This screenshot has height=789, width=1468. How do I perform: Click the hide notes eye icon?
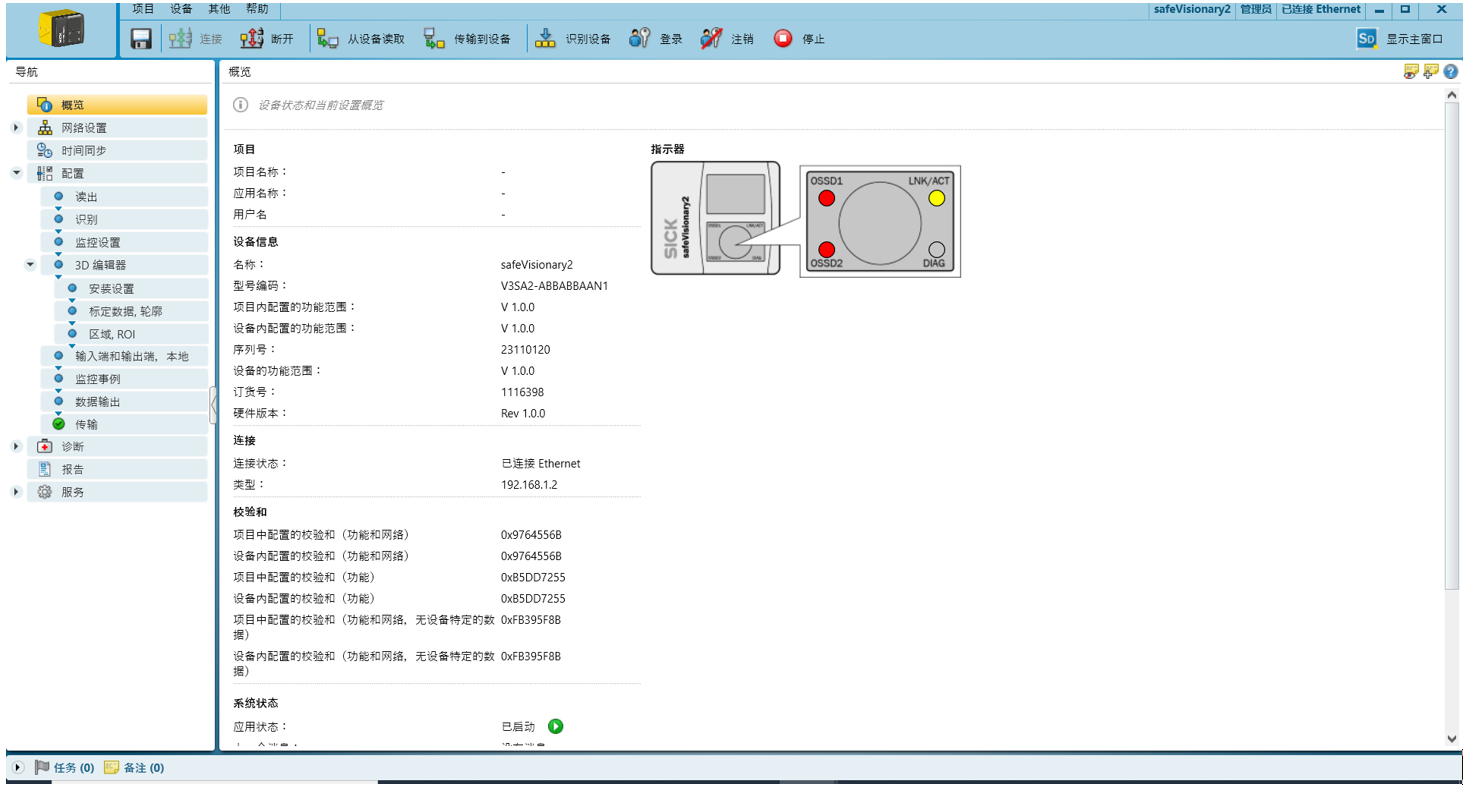[1411, 71]
